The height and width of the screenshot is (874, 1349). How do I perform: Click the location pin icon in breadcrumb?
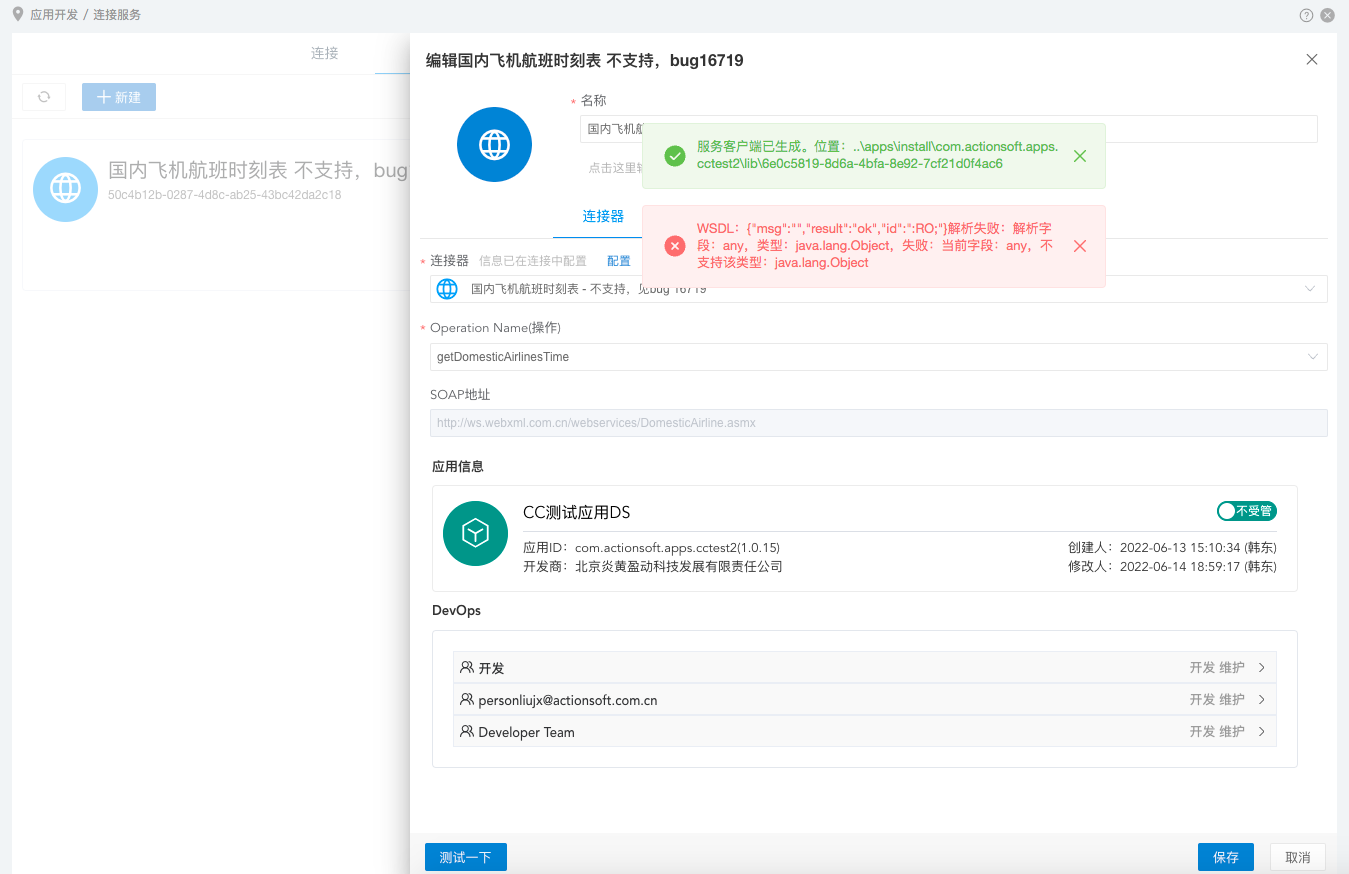tap(17, 14)
